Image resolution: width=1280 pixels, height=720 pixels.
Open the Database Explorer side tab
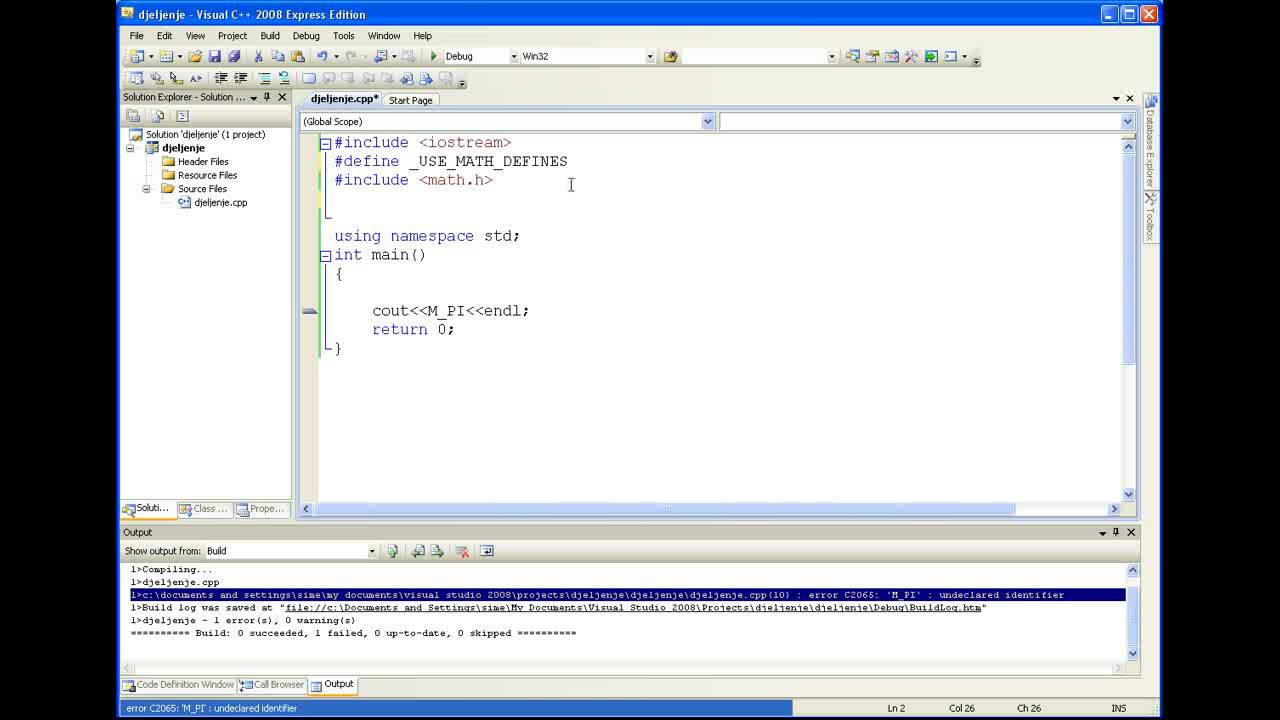pyautogui.click(x=1151, y=142)
